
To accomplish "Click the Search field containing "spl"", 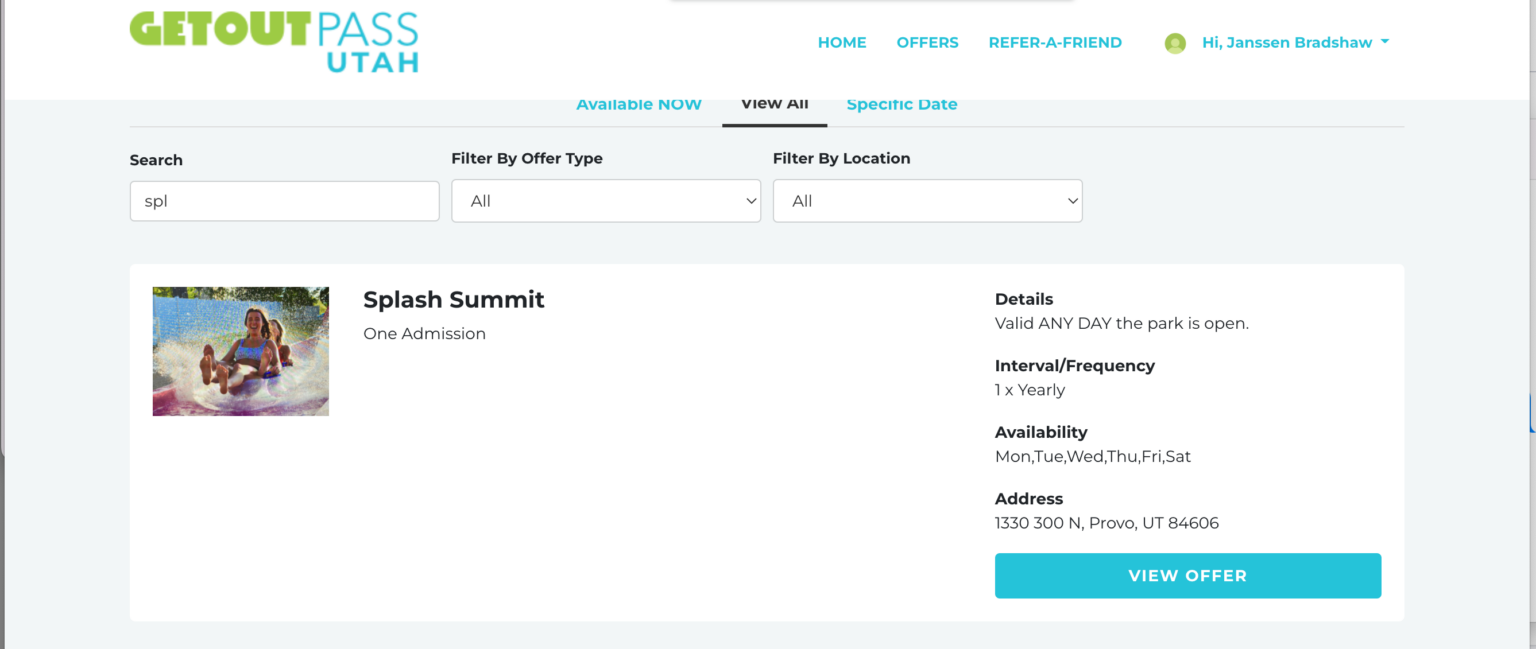I will pos(284,201).
